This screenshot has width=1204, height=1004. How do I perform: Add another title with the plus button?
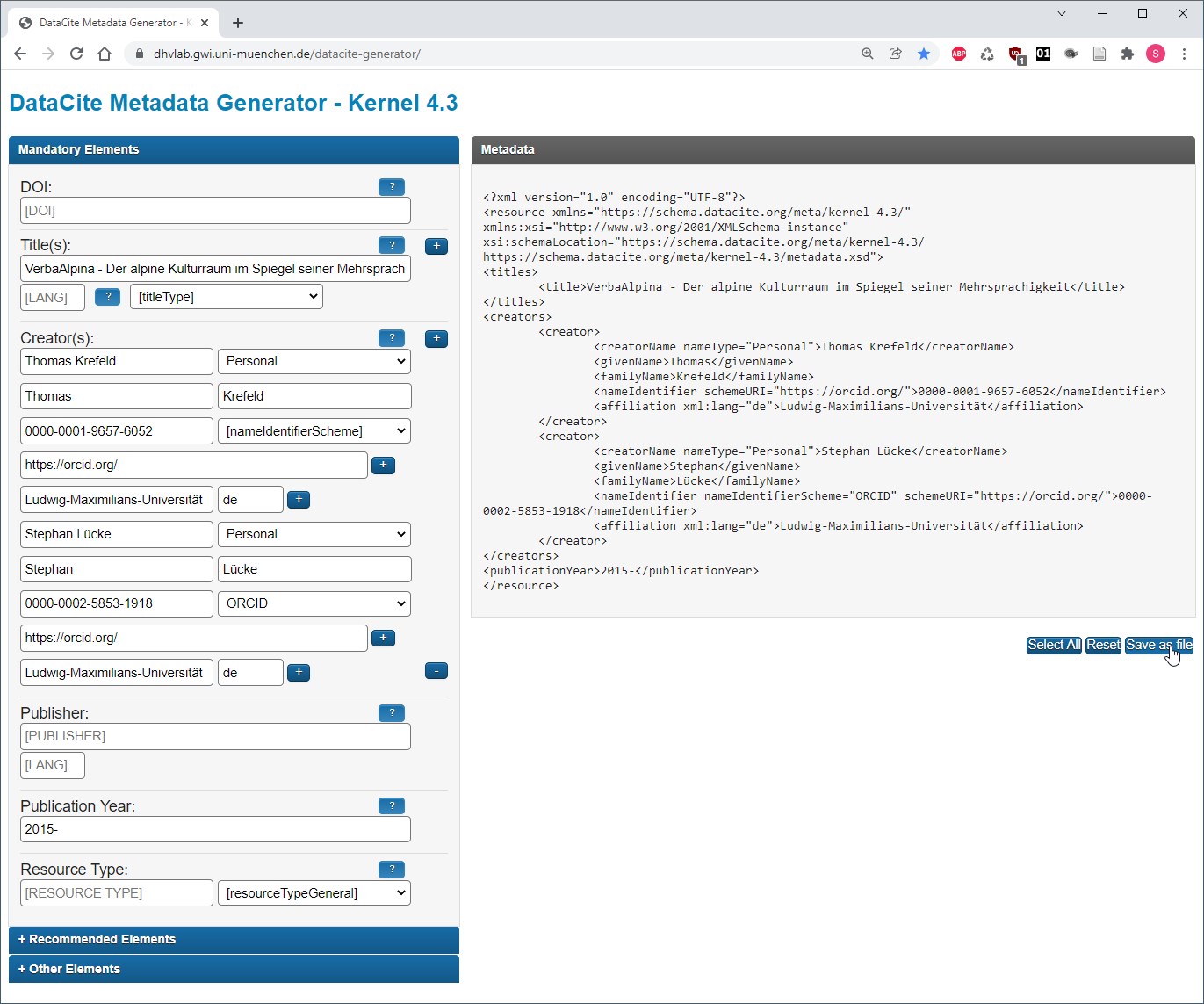coord(436,246)
